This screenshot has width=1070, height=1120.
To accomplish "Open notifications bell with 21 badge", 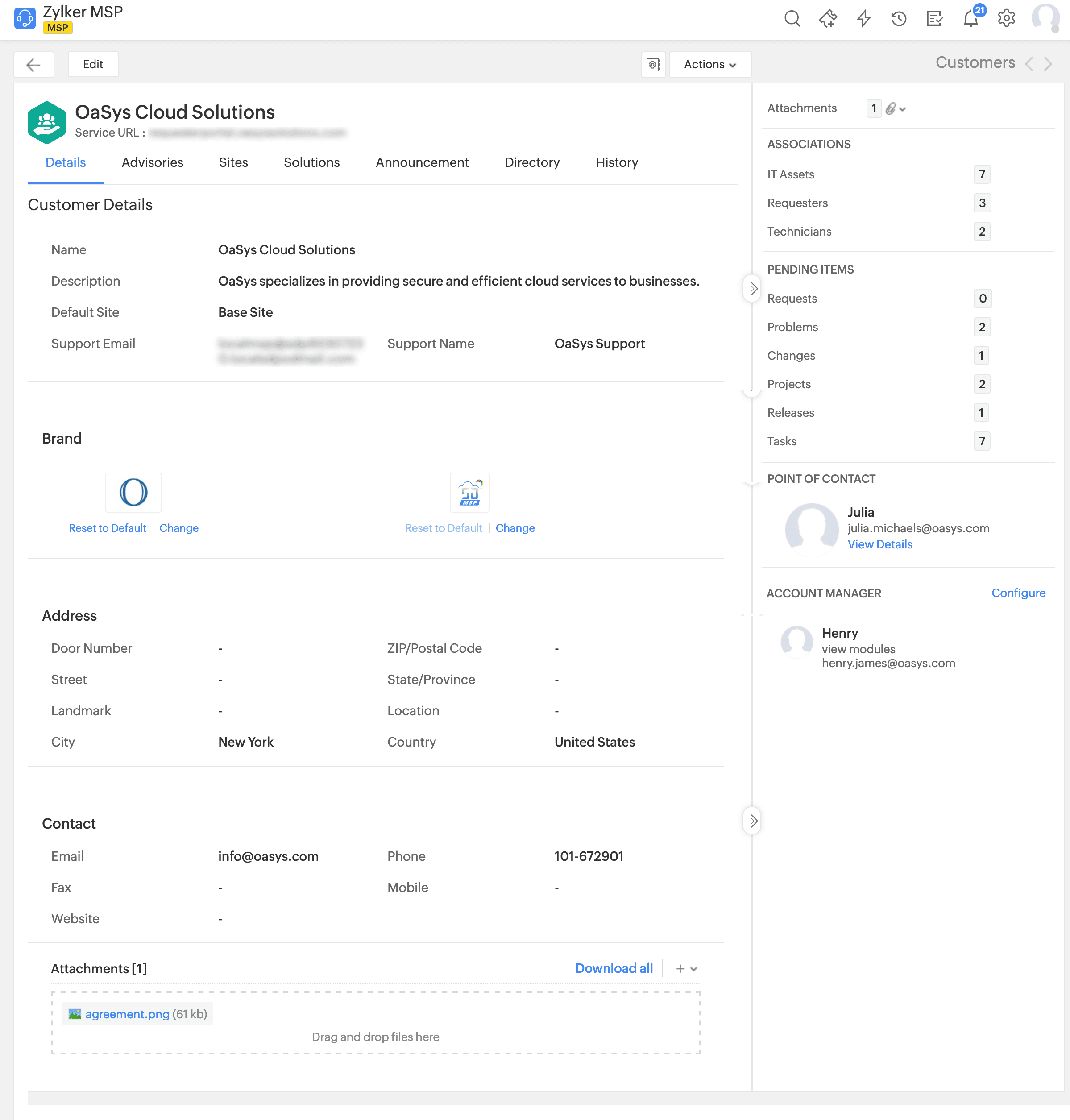I will (x=971, y=19).
